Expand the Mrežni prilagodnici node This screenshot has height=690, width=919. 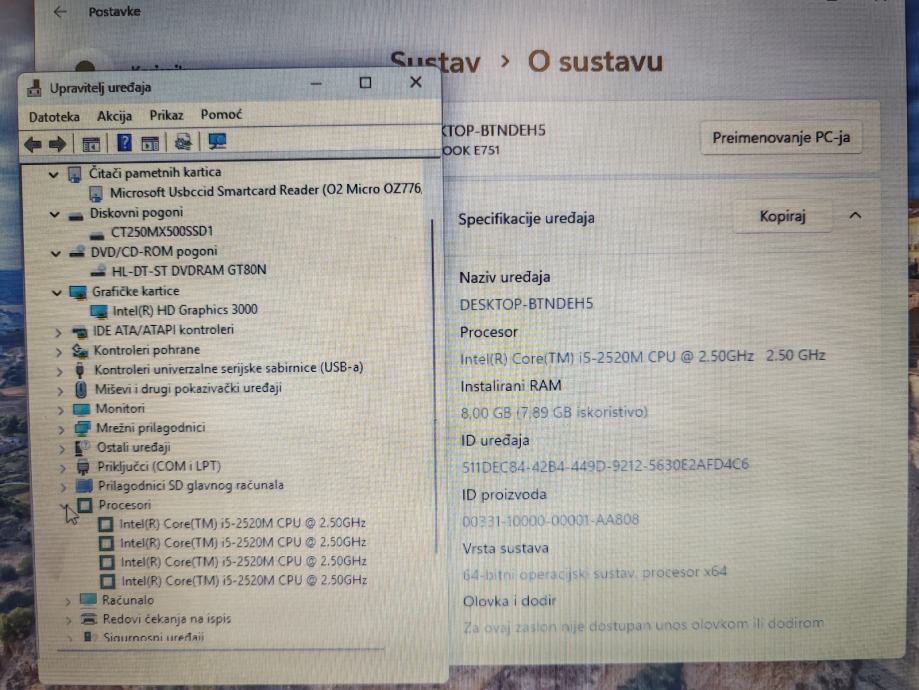click(x=62, y=430)
